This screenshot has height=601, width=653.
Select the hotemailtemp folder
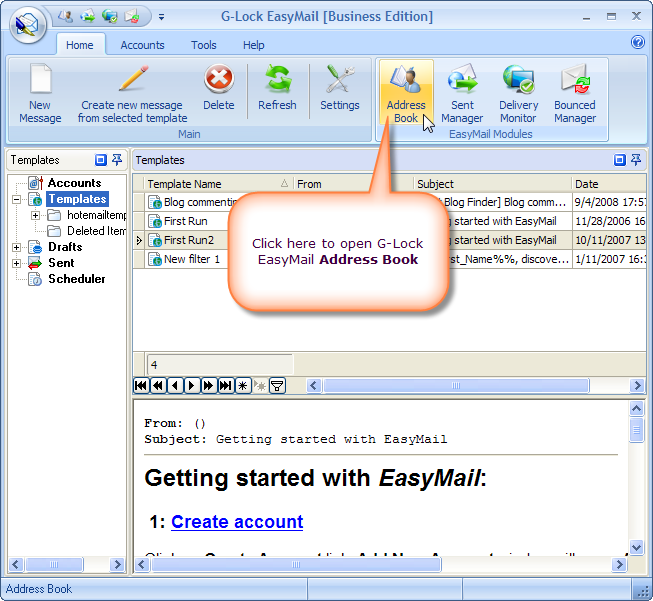pos(97,215)
